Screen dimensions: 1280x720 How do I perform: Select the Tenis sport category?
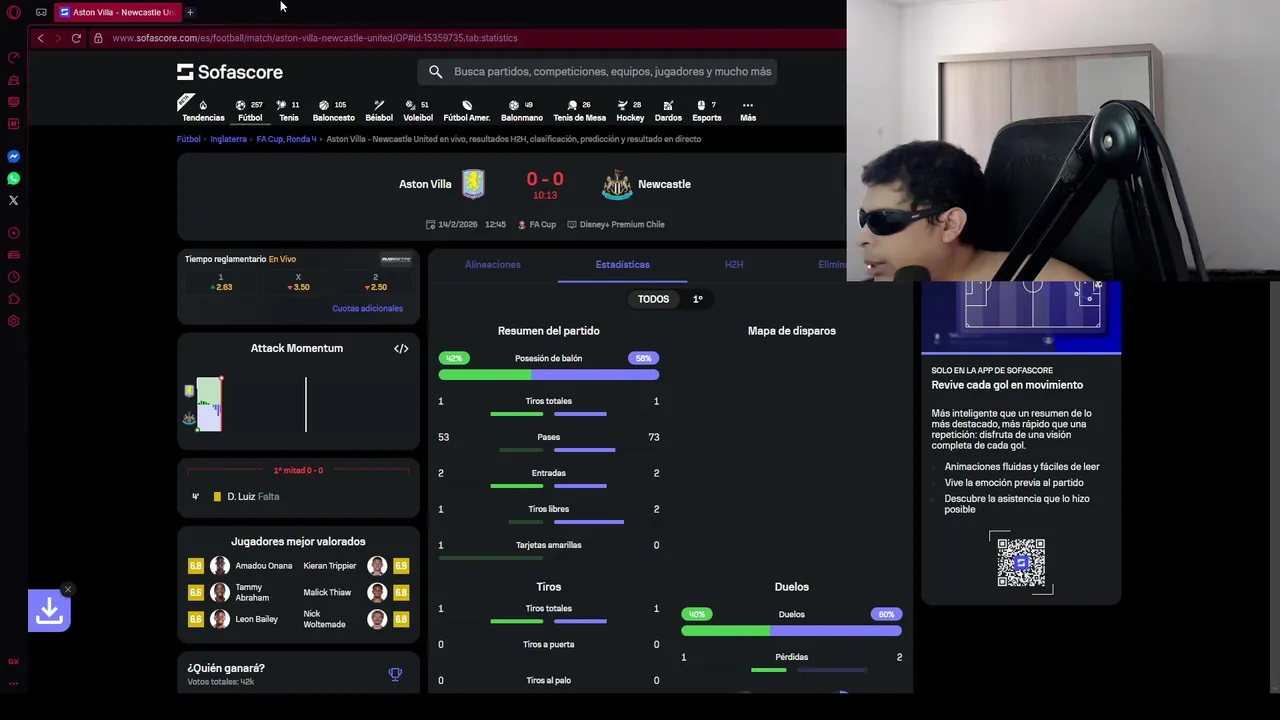[x=288, y=110]
